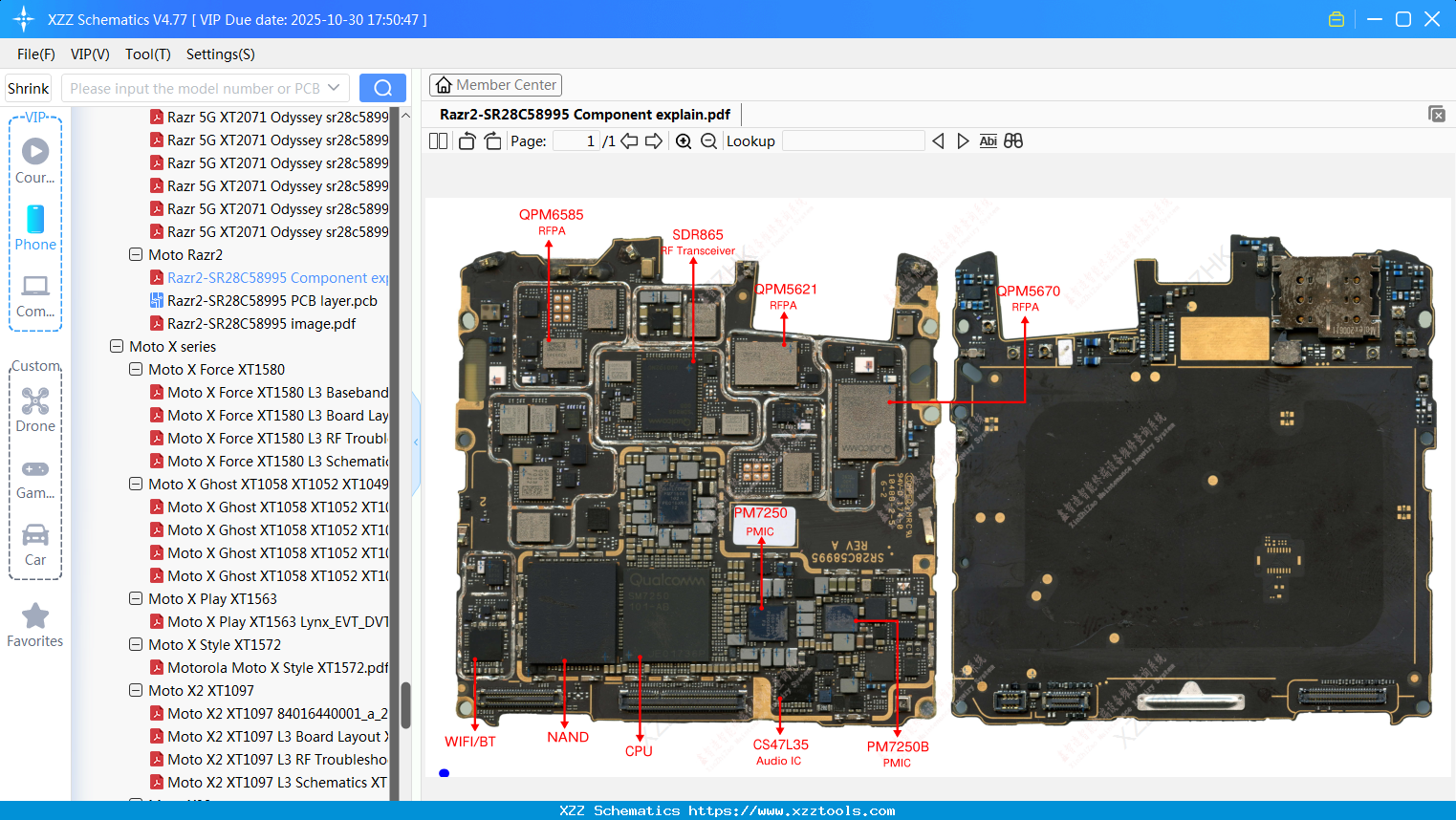Rotate the PDF clockwise

[x=492, y=140]
